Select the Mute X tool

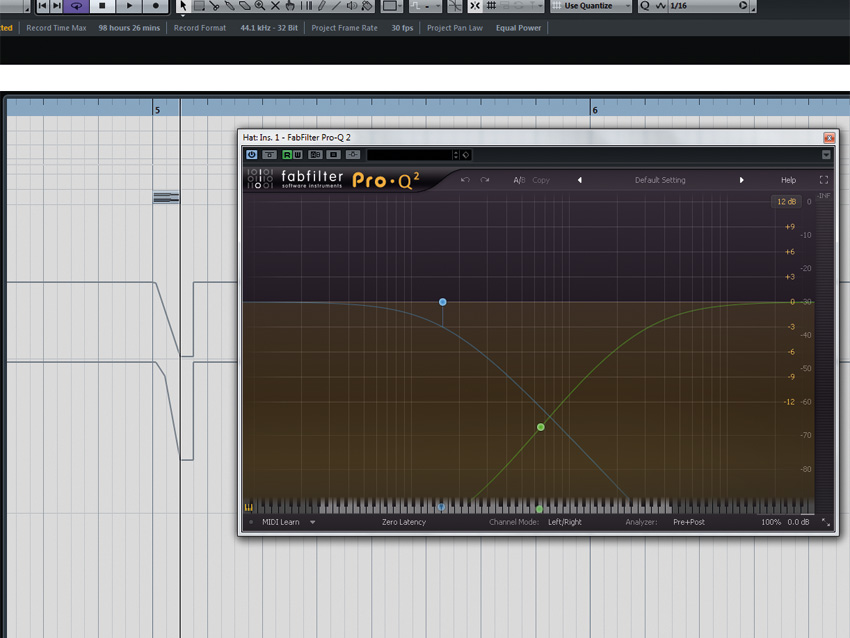(275, 6)
